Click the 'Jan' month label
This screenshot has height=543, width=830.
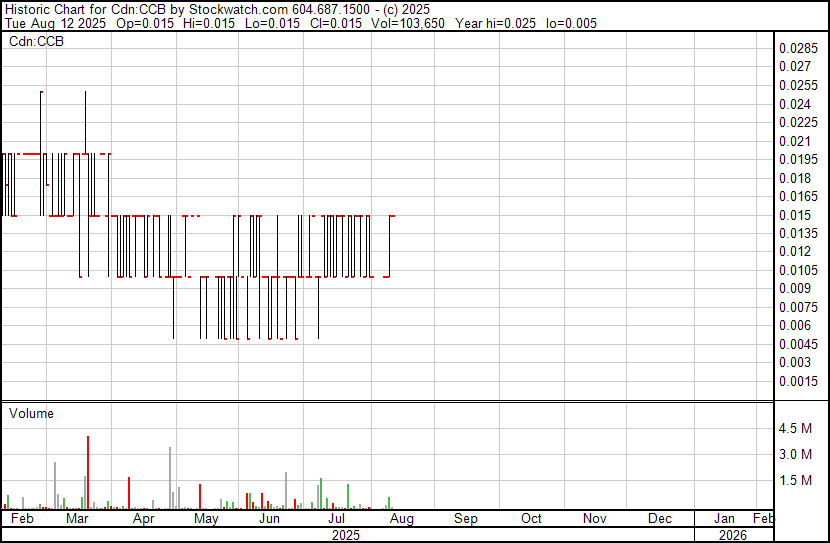point(725,518)
